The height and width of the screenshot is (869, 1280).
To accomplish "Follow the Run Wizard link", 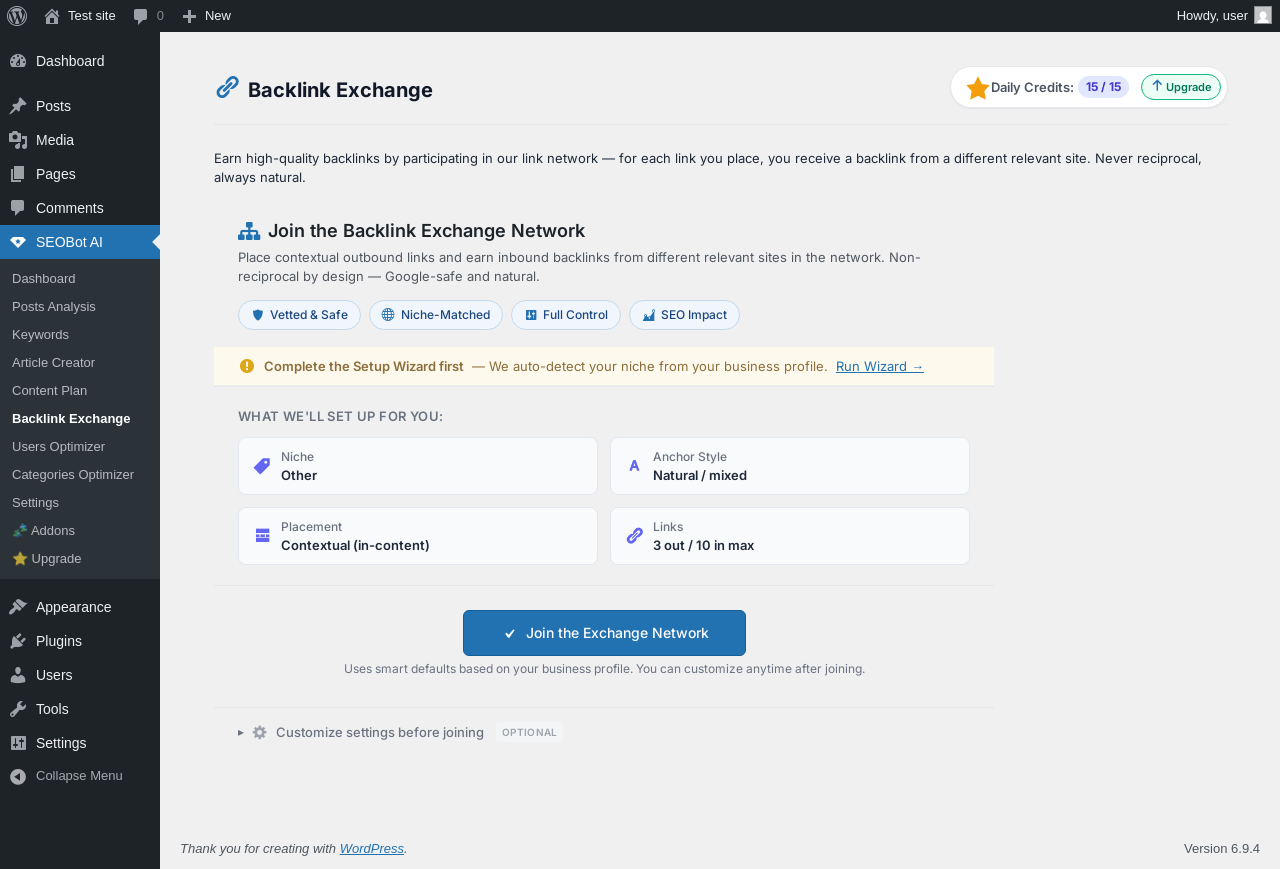I will 879,367.
